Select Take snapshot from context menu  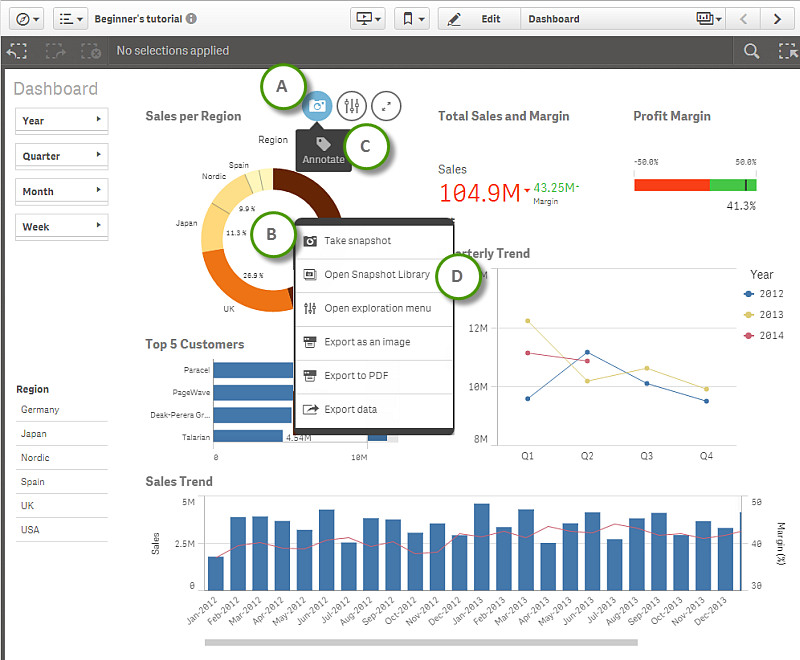[x=357, y=241]
